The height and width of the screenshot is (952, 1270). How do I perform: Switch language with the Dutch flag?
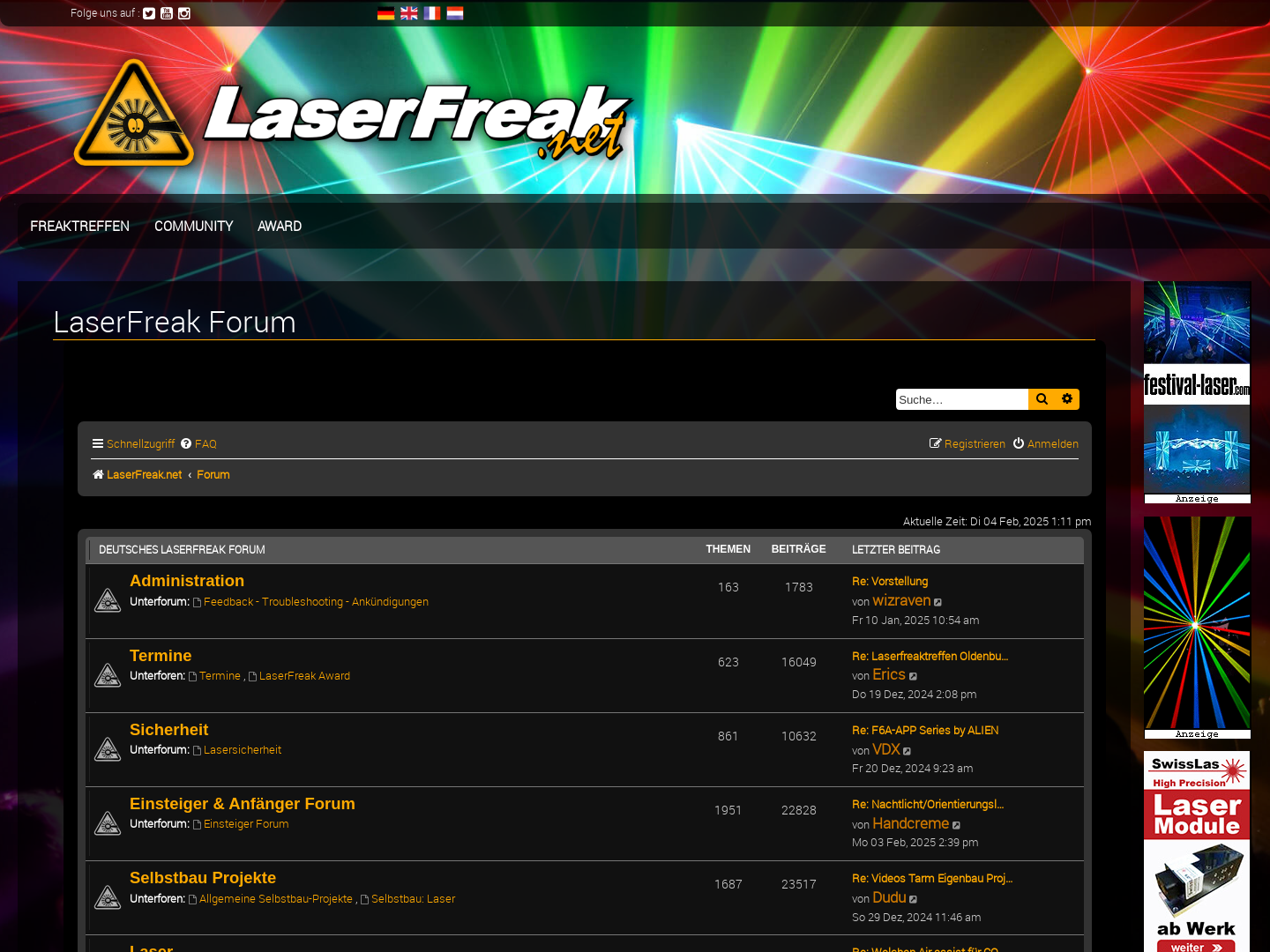(454, 13)
